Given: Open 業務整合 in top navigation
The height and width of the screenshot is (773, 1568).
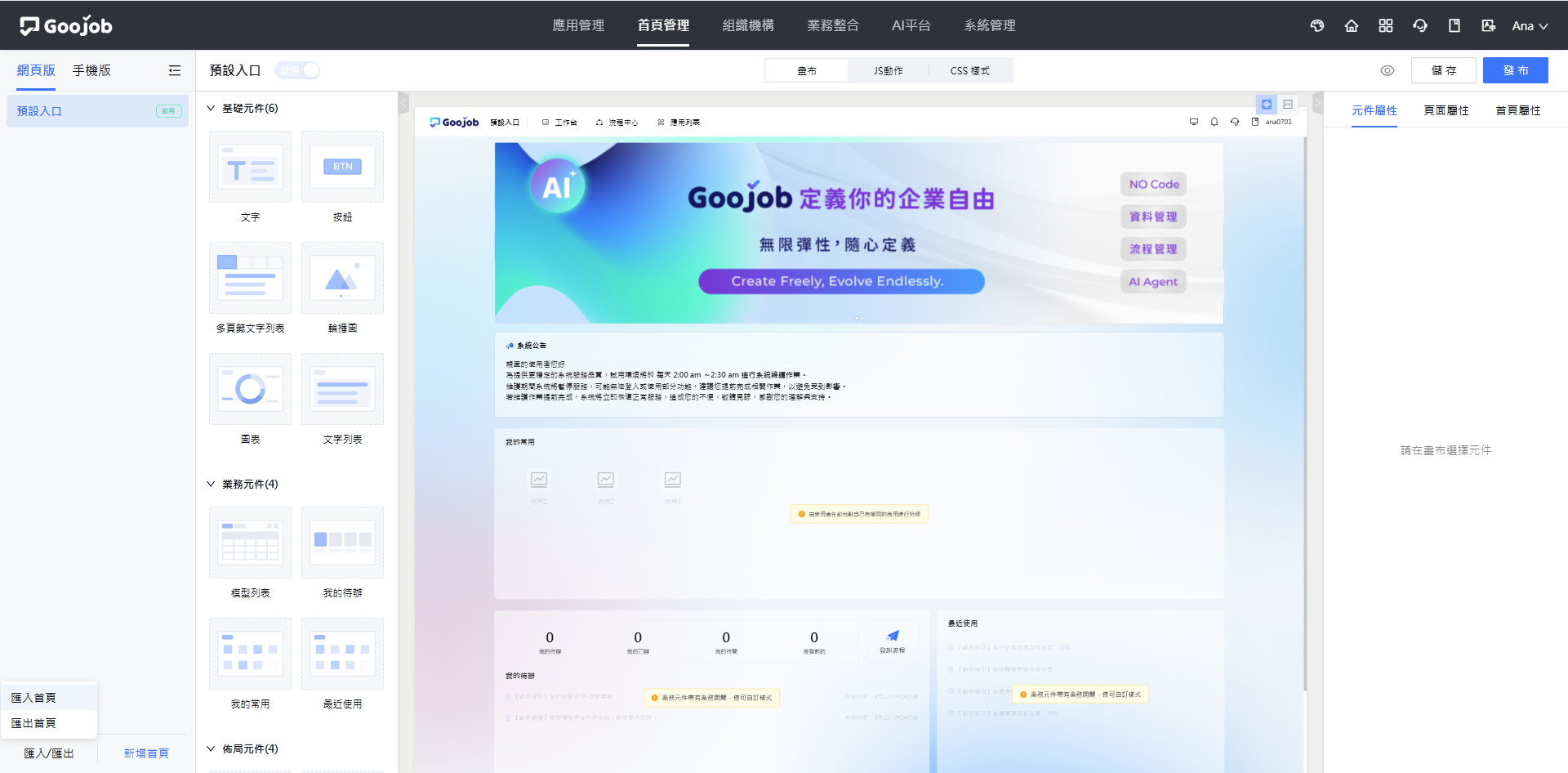Looking at the screenshot, I should 833,25.
